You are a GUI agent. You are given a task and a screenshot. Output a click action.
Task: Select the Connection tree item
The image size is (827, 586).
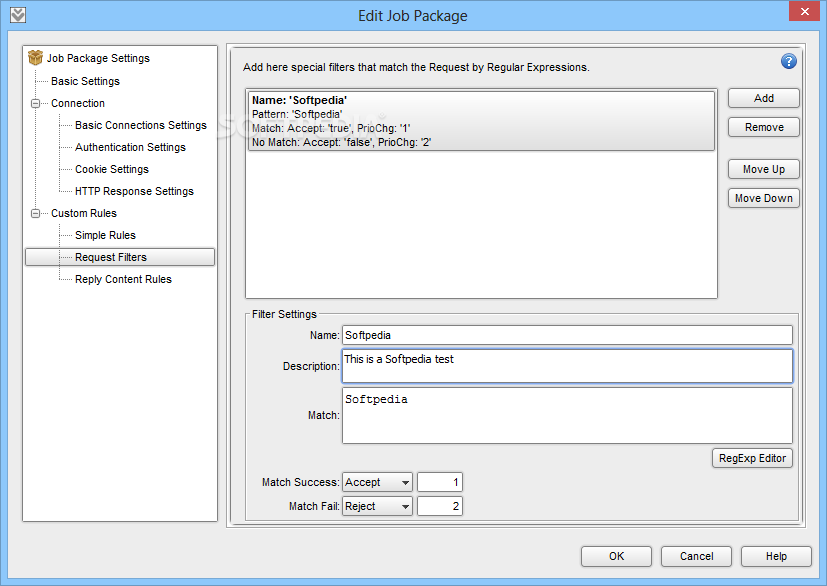(x=78, y=103)
